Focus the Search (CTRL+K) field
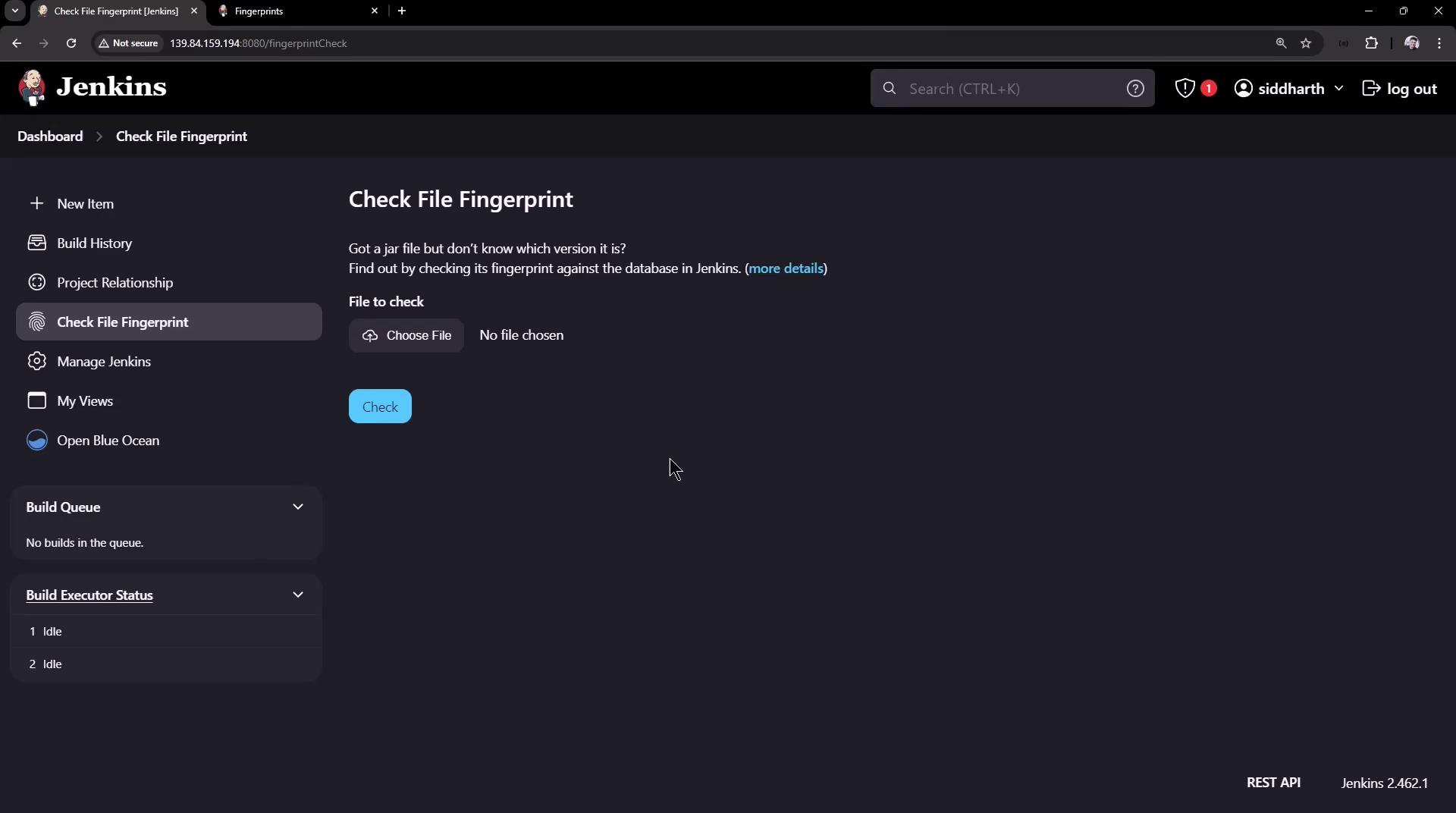The image size is (1456, 813). click(1012, 89)
